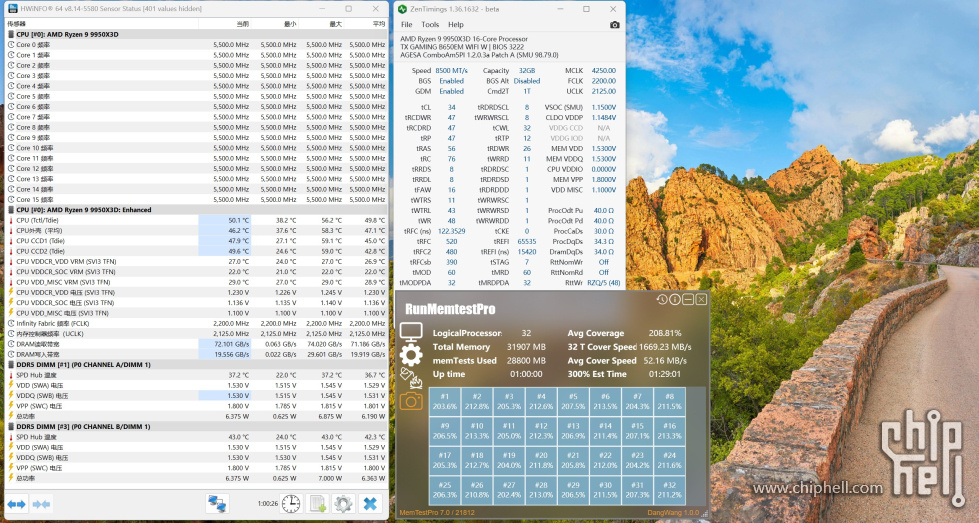This screenshot has height=523, width=979.
Task: Click the tCL value 34 in ZenTimings
Action: [451, 107]
